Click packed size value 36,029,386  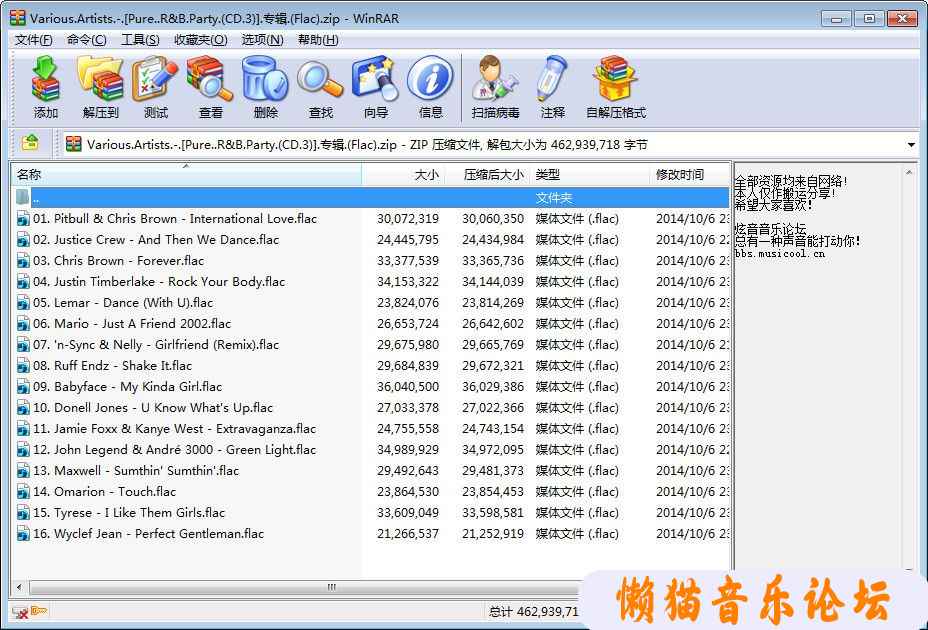click(x=493, y=387)
